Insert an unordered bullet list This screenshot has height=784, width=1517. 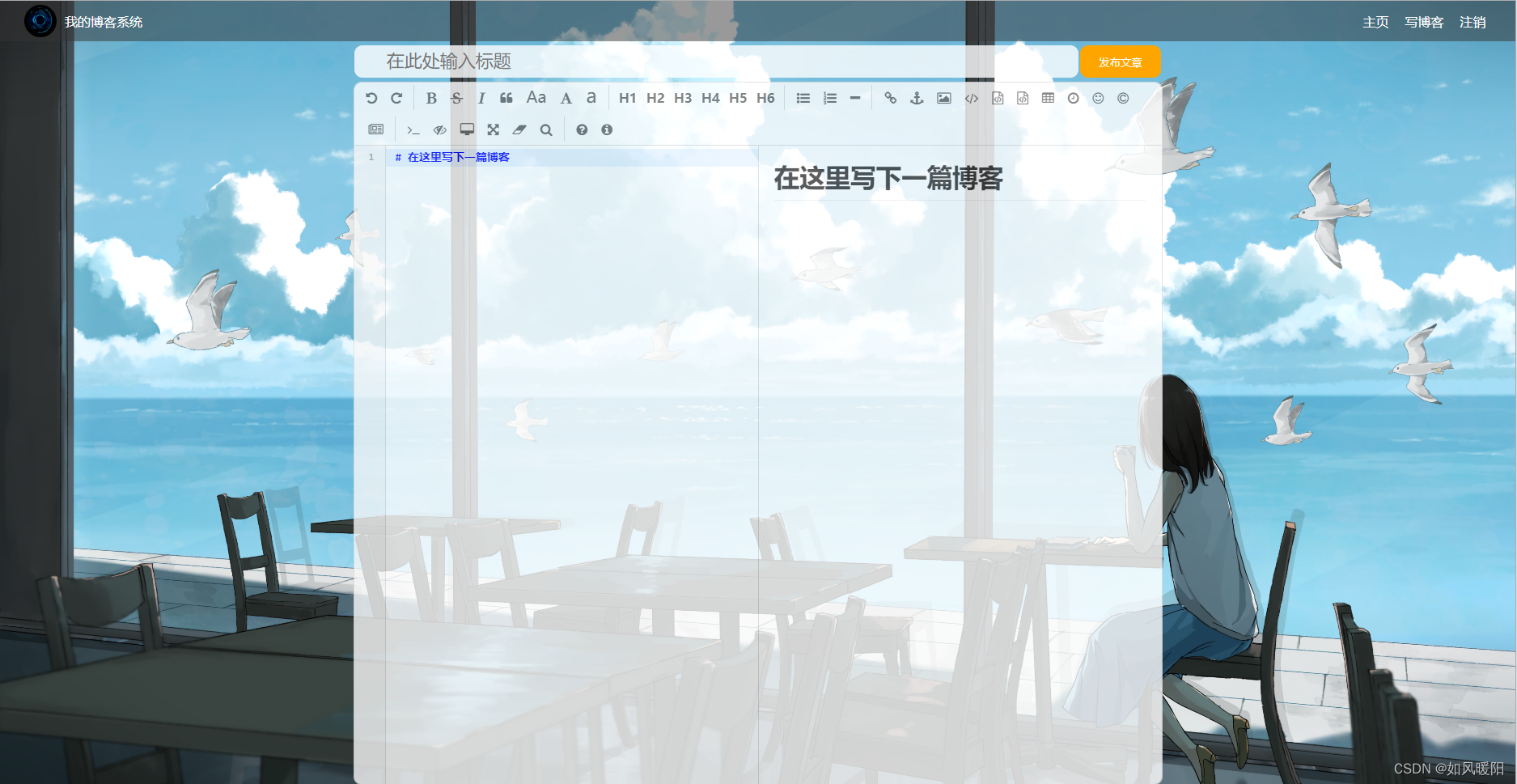click(x=803, y=98)
